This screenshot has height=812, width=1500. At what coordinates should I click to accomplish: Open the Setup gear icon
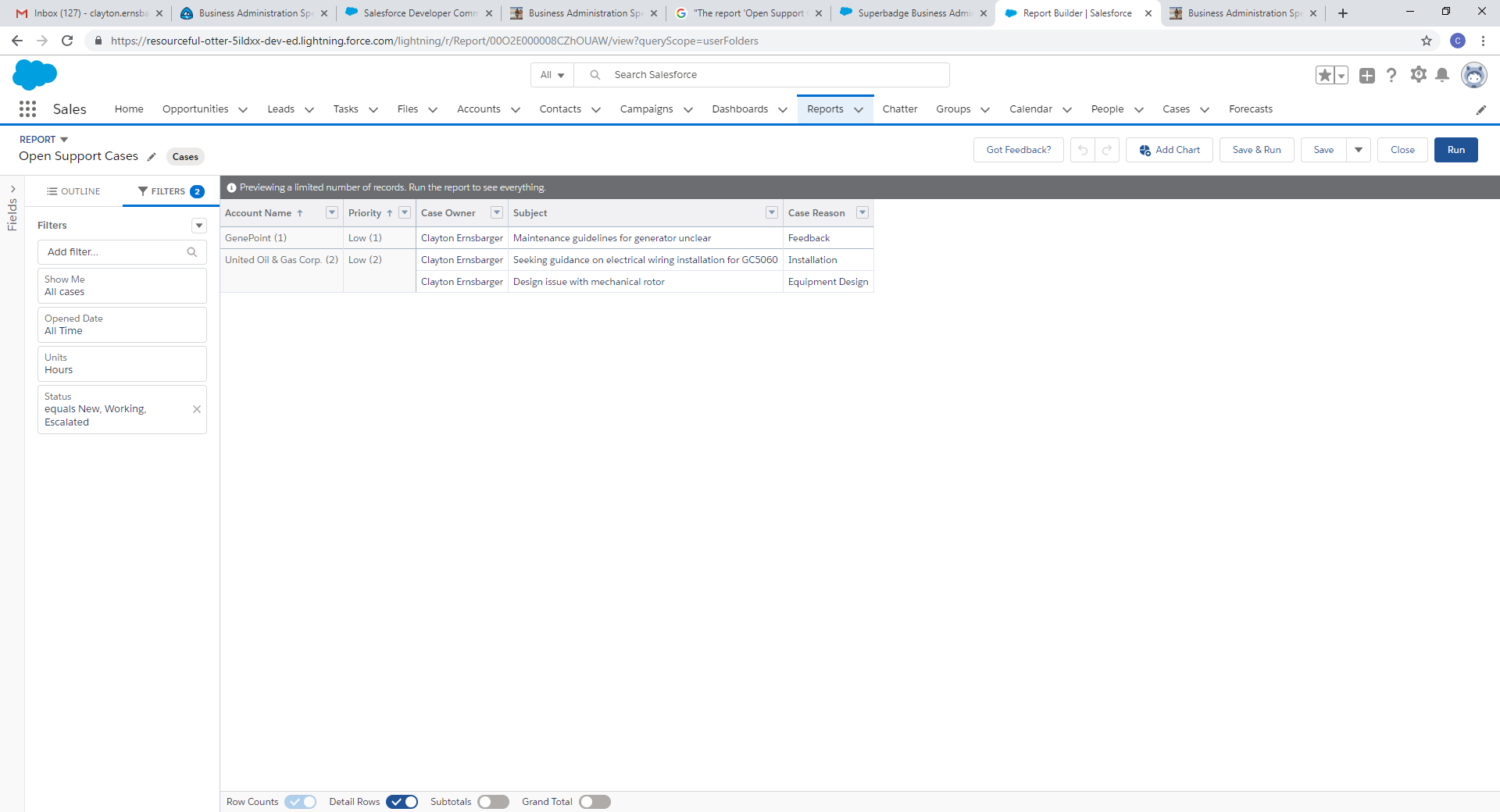1418,74
